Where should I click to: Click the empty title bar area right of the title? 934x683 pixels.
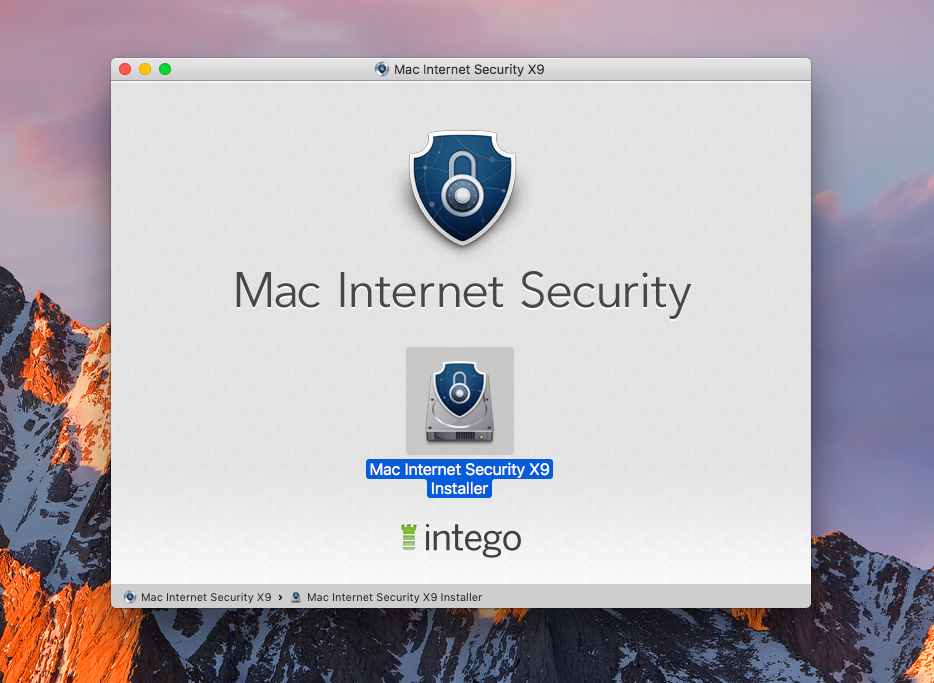(673, 69)
